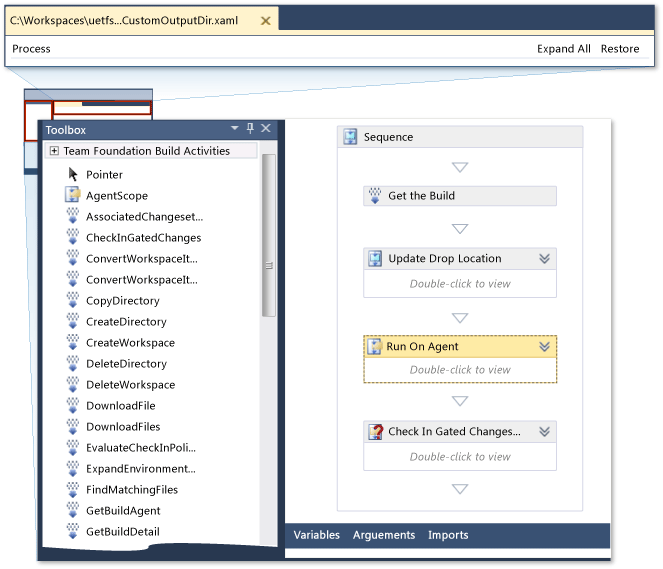
Task: Close the CustomOutputDir.xaml tab
Action: pos(266,21)
